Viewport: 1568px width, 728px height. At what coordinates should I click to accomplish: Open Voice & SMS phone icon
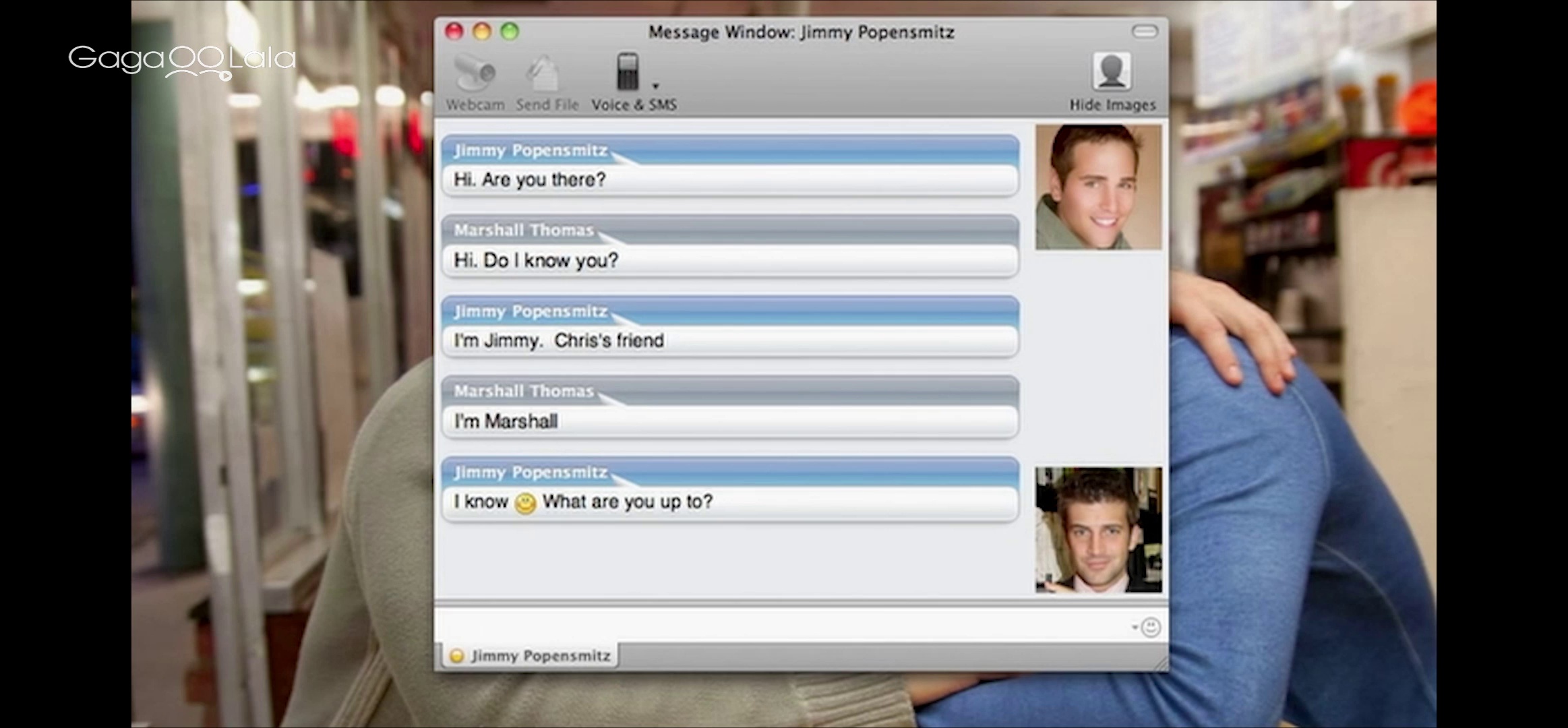tap(628, 72)
